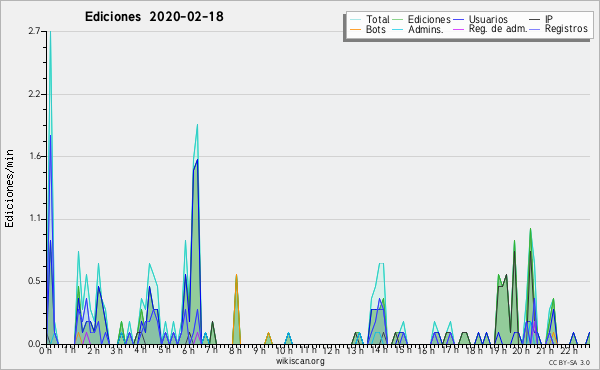Click the 2.2 y-axis value
600x370 pixels.
pyautogui.click(x=34, y=94)
